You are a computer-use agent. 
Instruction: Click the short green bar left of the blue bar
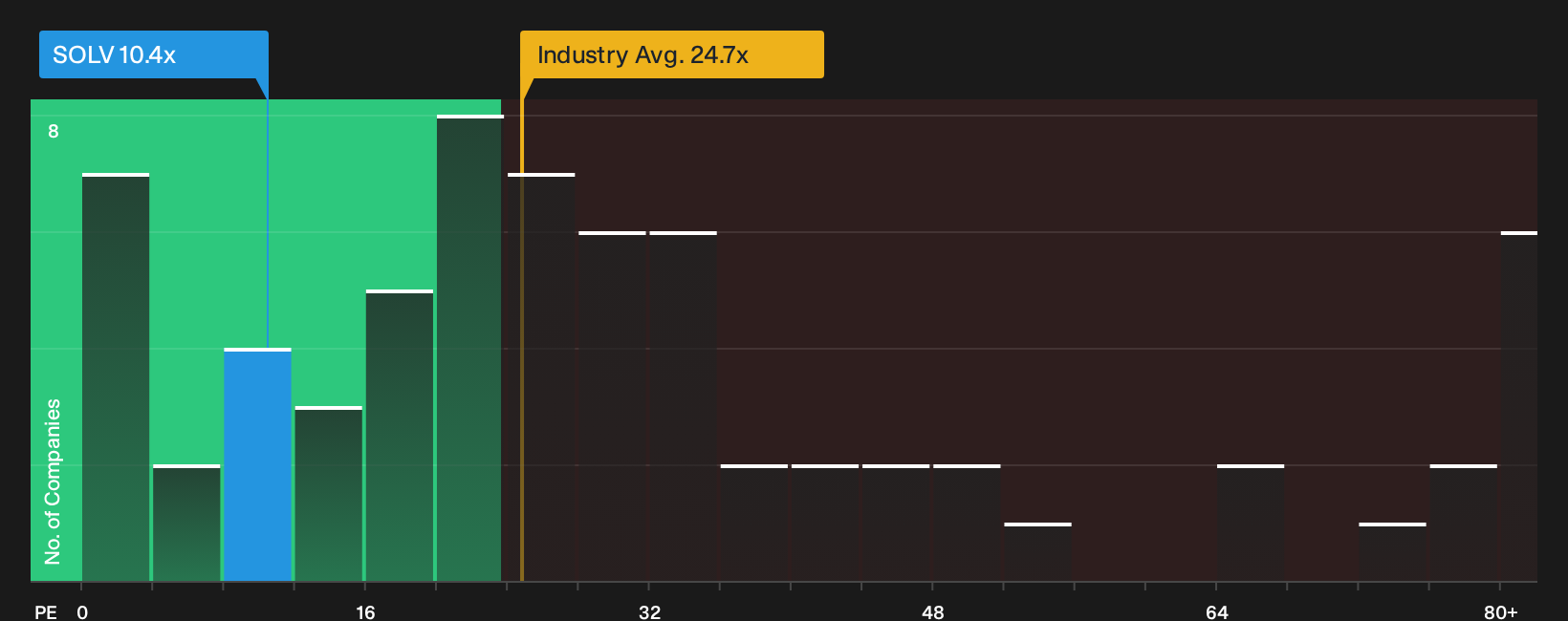186,523
